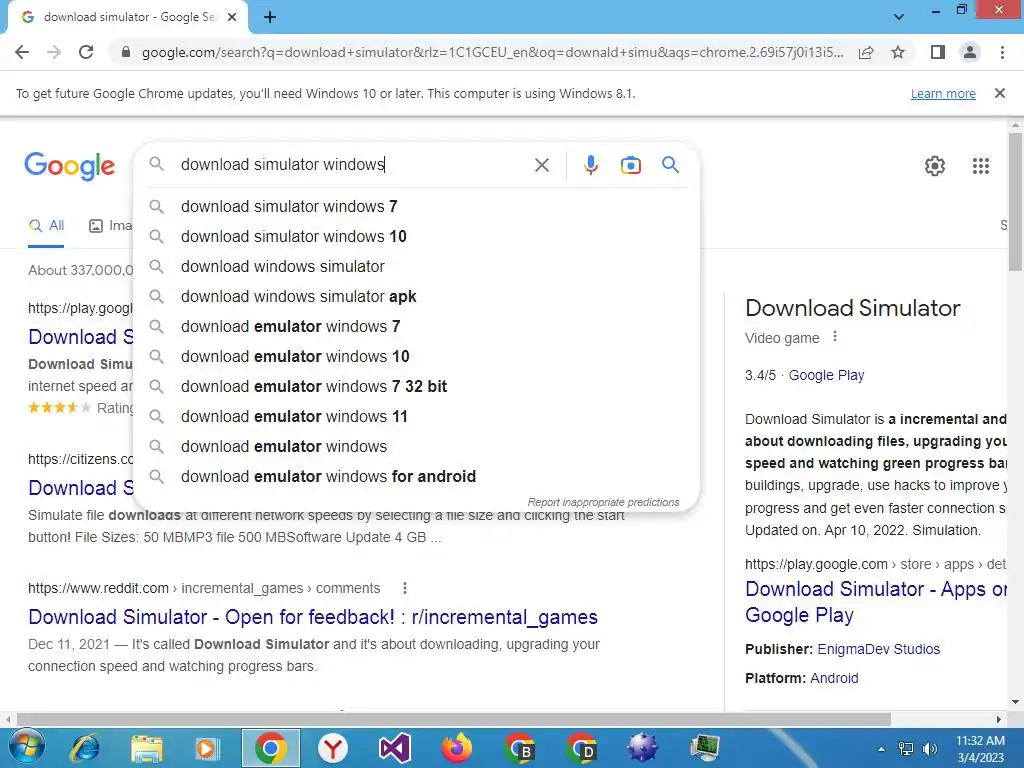Open Google search settings gear
The width and height of the screenshot is (1024, 768).
point(935,166)
